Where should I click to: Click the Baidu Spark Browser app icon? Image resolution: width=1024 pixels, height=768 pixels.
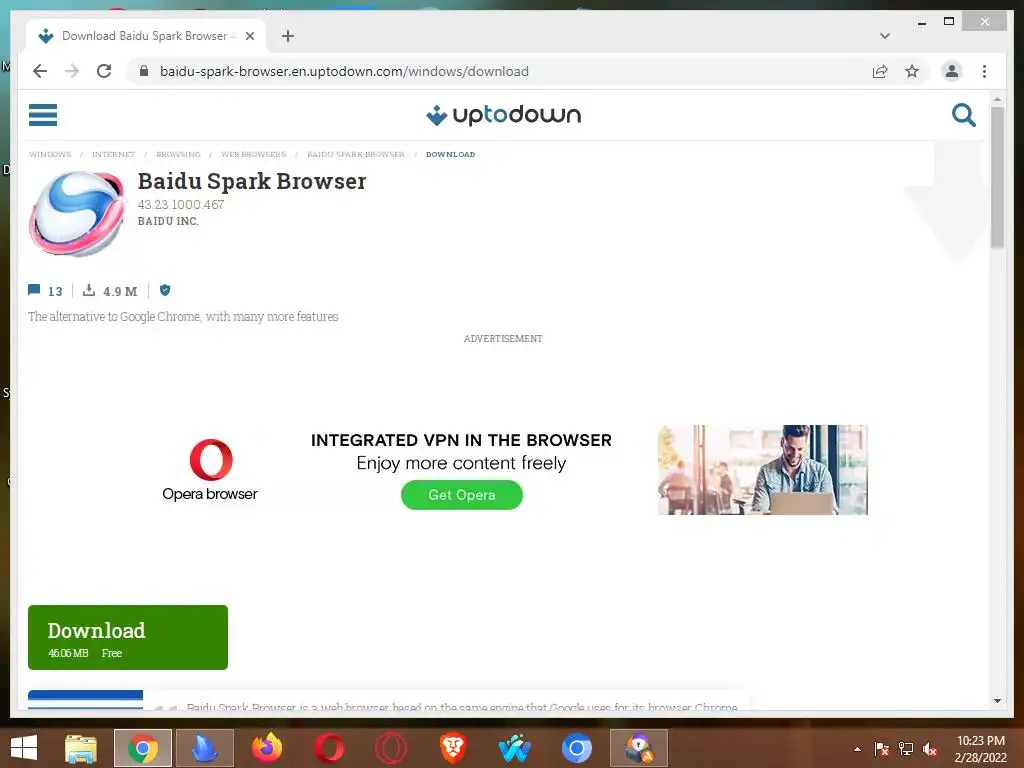point(78,214)
